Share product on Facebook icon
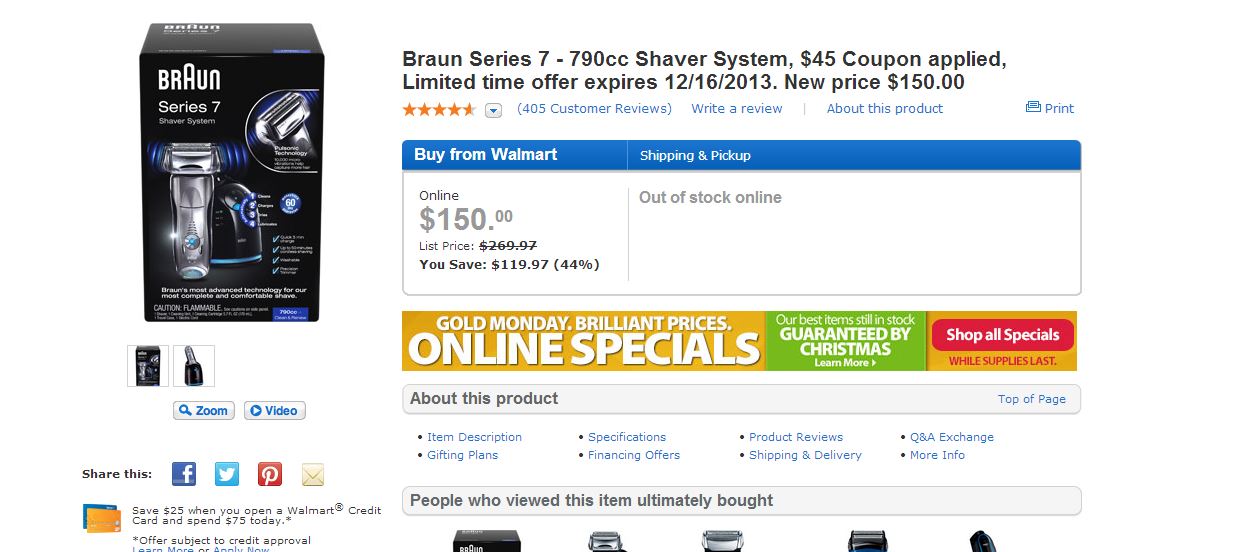1240x552 pixels. pyautogui.click(x=184, y=474)
